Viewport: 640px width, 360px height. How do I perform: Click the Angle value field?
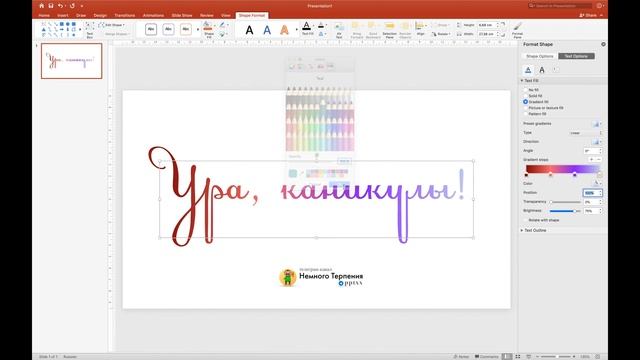click(590, 151)
